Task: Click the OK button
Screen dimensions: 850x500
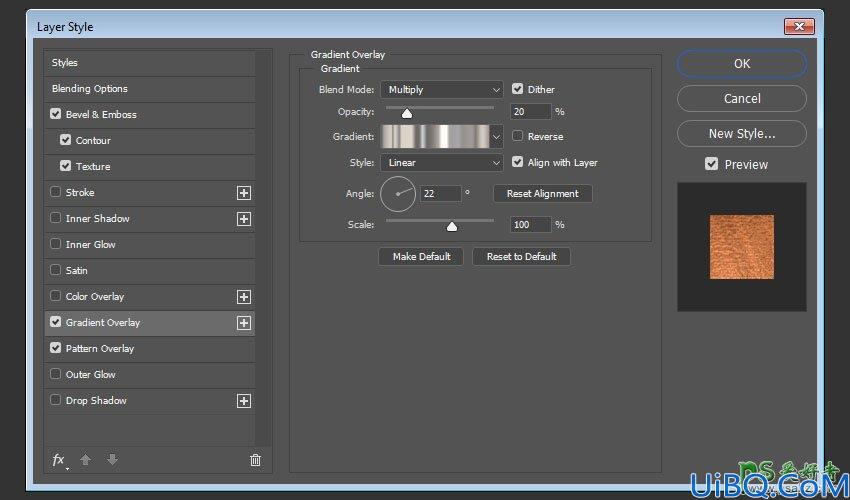Action: tap(742, 63)
